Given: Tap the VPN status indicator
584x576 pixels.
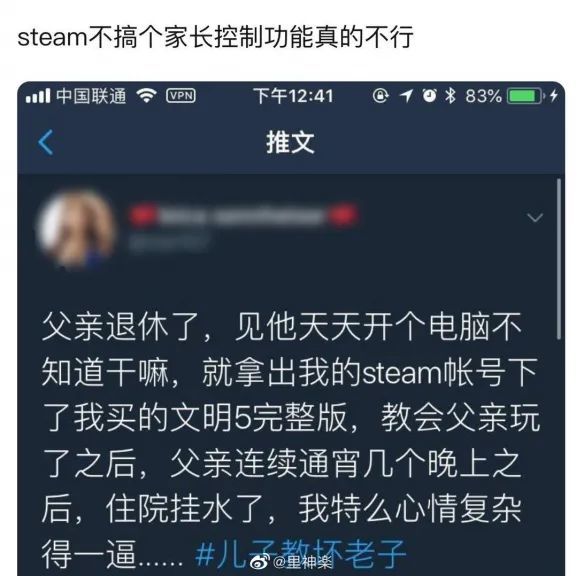Looking at the screenshot, I should tap(181, 96).
